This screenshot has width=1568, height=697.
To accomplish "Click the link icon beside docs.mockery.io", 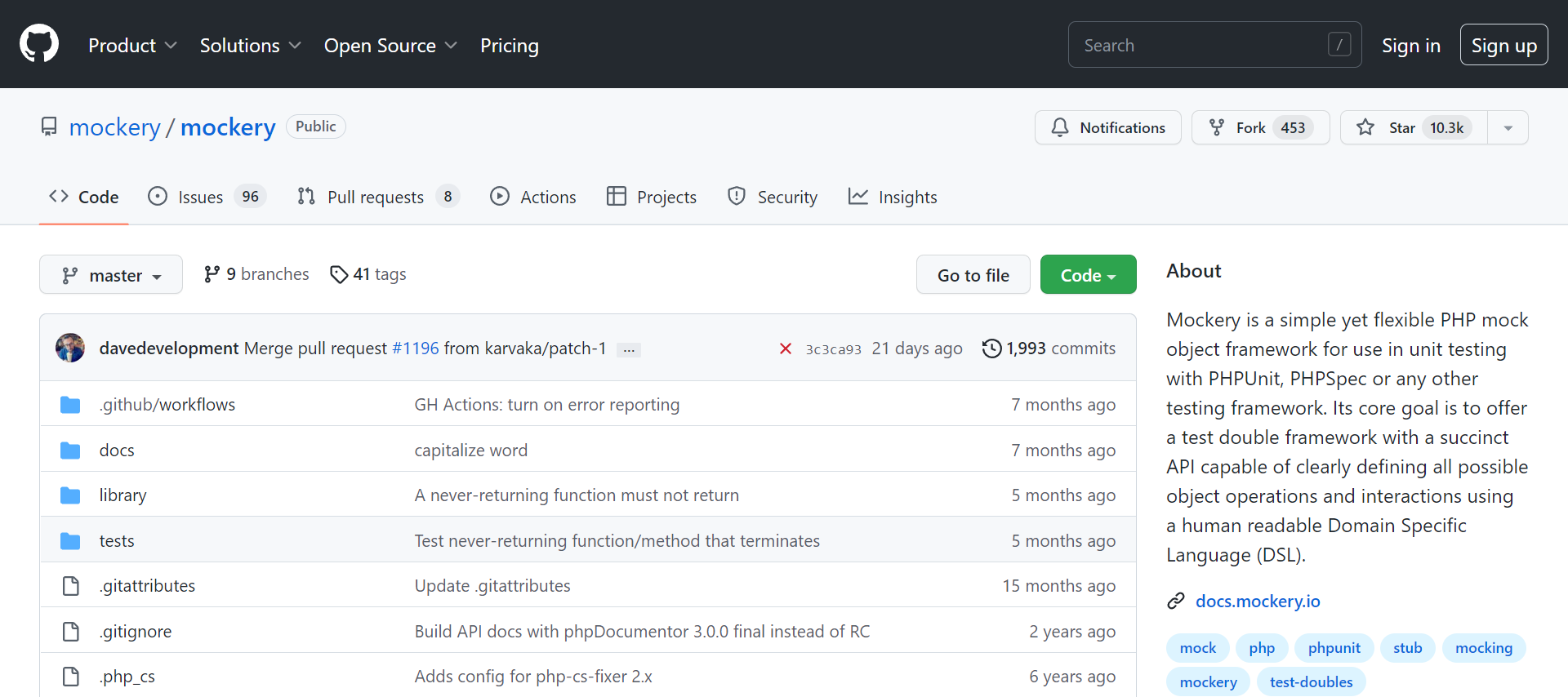I will tap(1176, 602).
